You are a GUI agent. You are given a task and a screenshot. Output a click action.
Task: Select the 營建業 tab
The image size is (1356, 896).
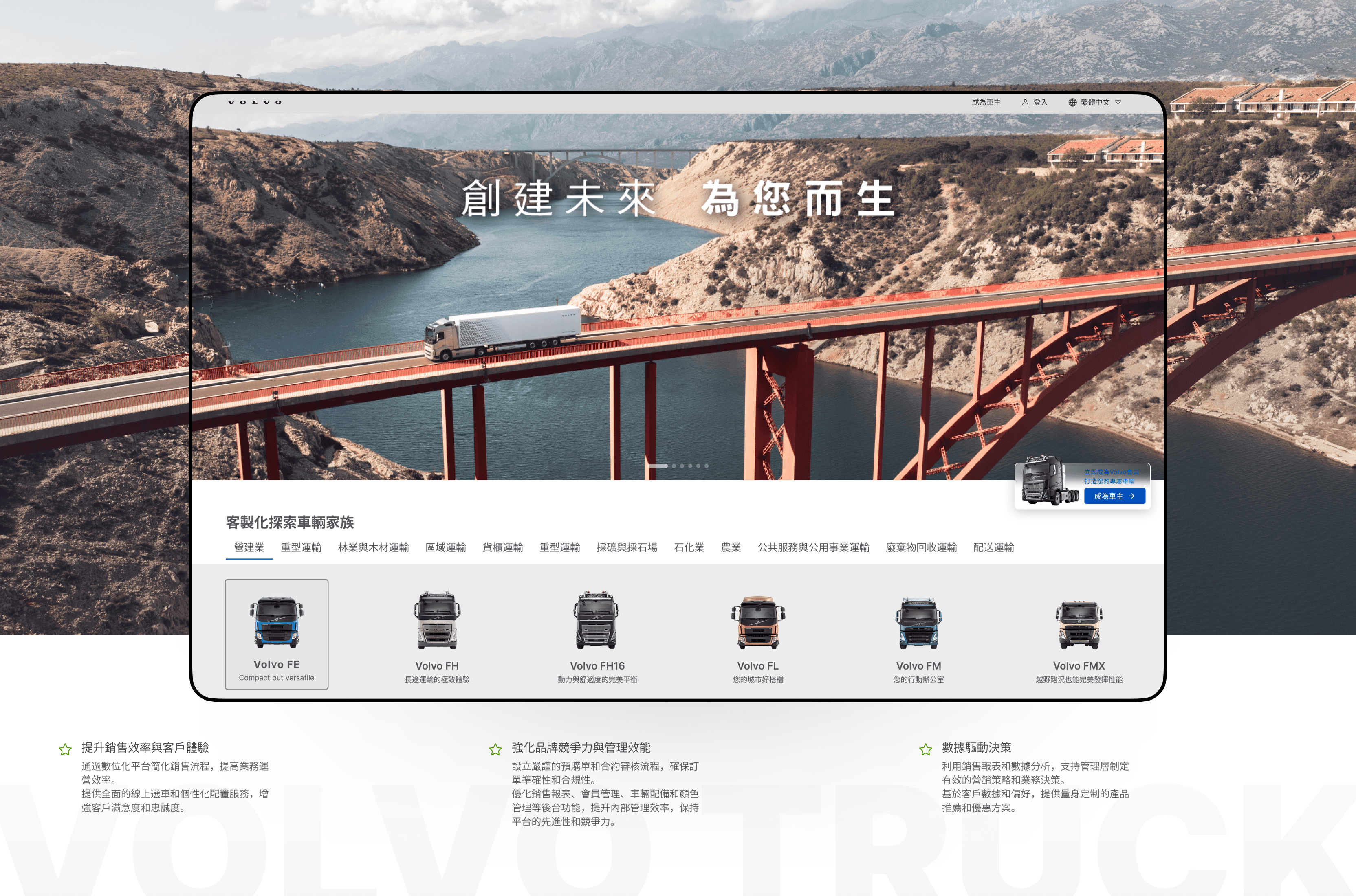pos(249,547)
